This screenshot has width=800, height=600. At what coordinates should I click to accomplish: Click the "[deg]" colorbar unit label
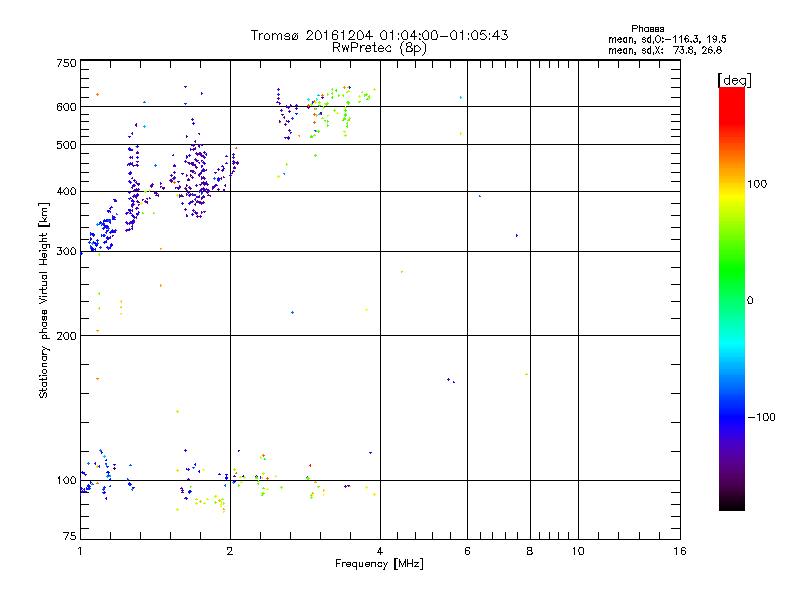(734, 80)
